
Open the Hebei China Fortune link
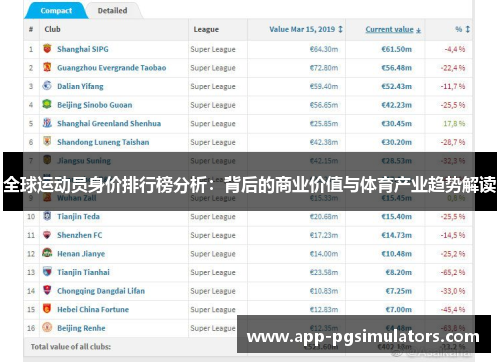click(93, 310)
